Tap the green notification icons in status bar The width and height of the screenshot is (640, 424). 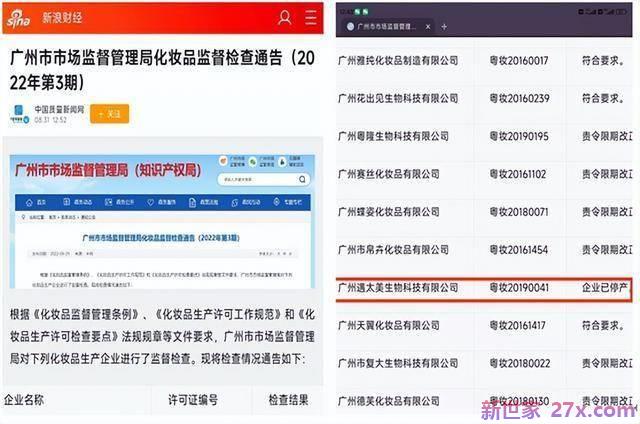click(x=362, y=12)
